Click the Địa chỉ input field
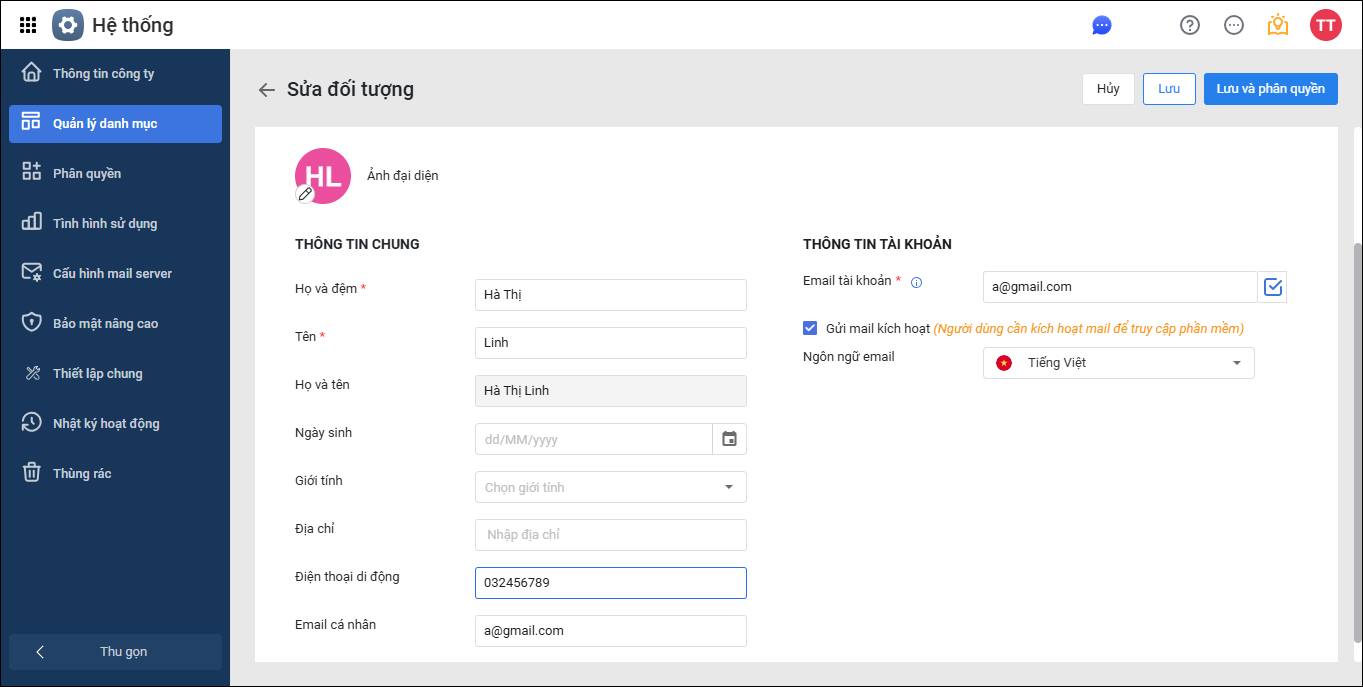 (610, 535)
